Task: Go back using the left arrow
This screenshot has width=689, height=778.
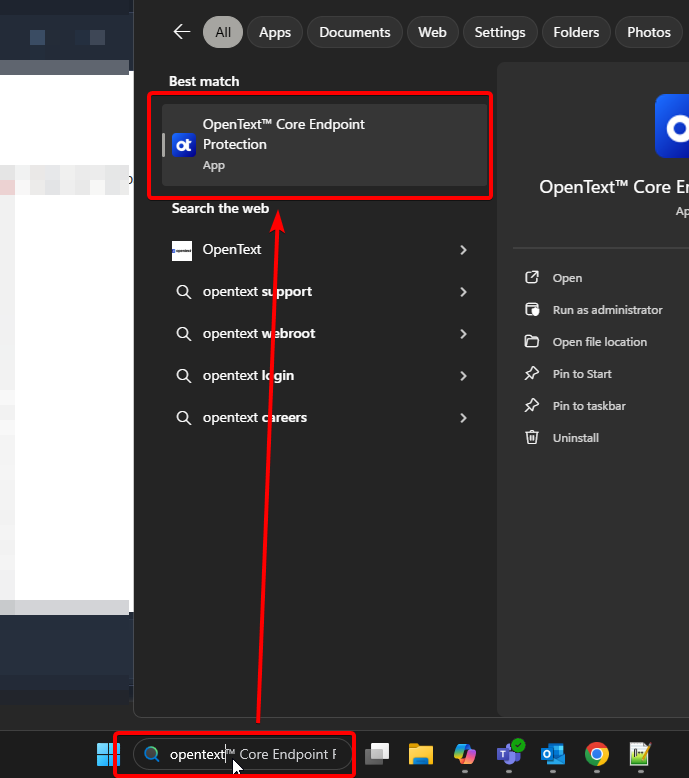Action: [x=182, y=32]
